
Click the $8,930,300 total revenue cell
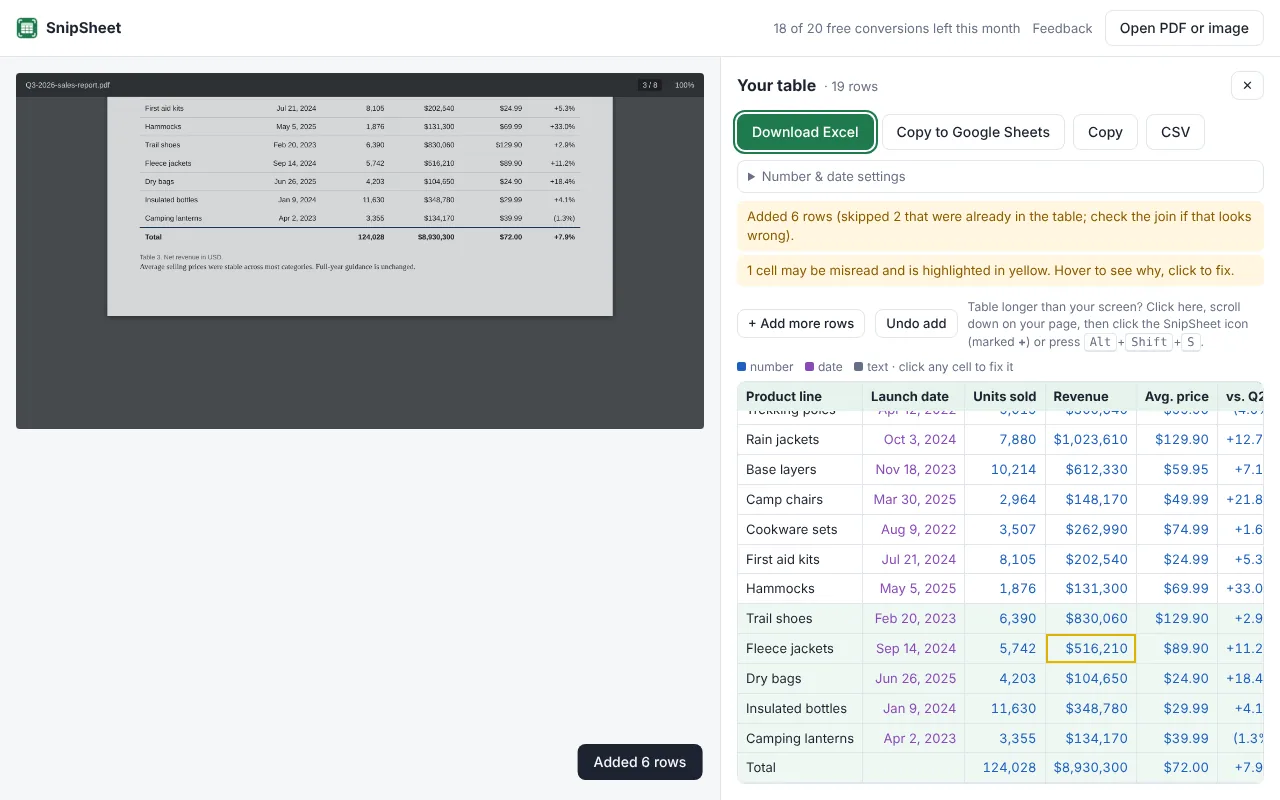[x=1091, y=767]
